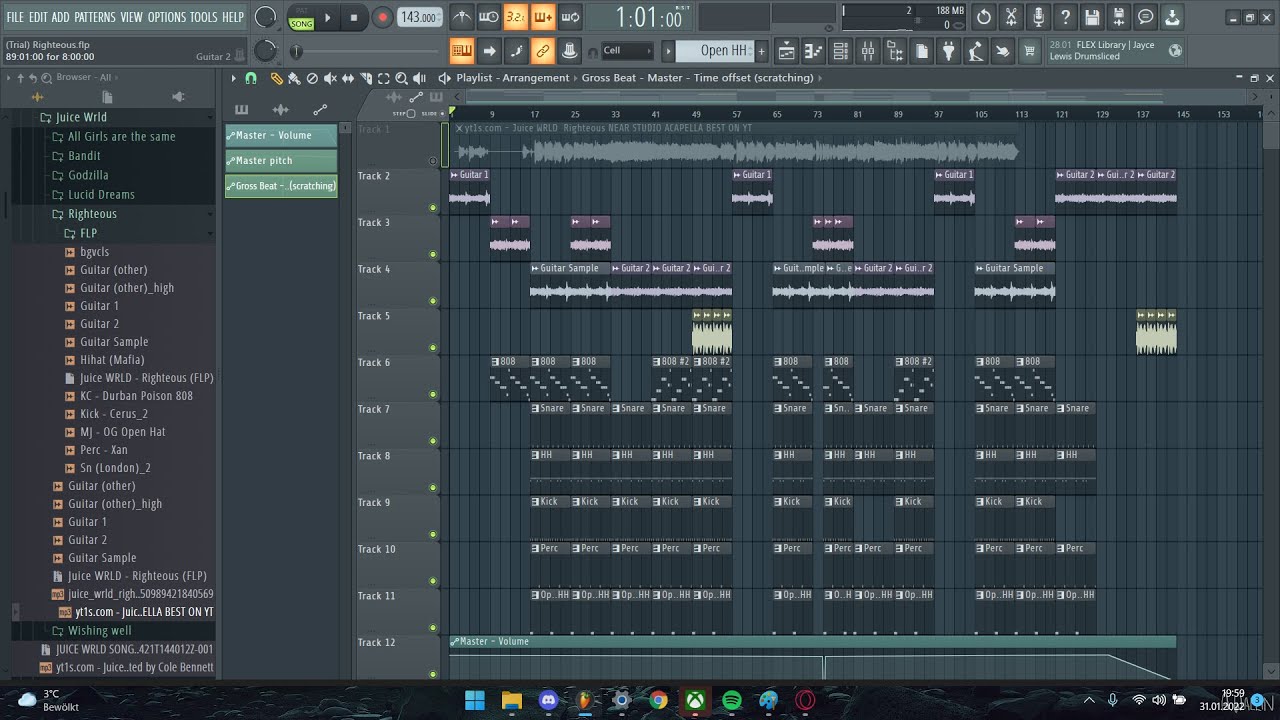Toggle the link-to-controller chain button

point(543,51)
